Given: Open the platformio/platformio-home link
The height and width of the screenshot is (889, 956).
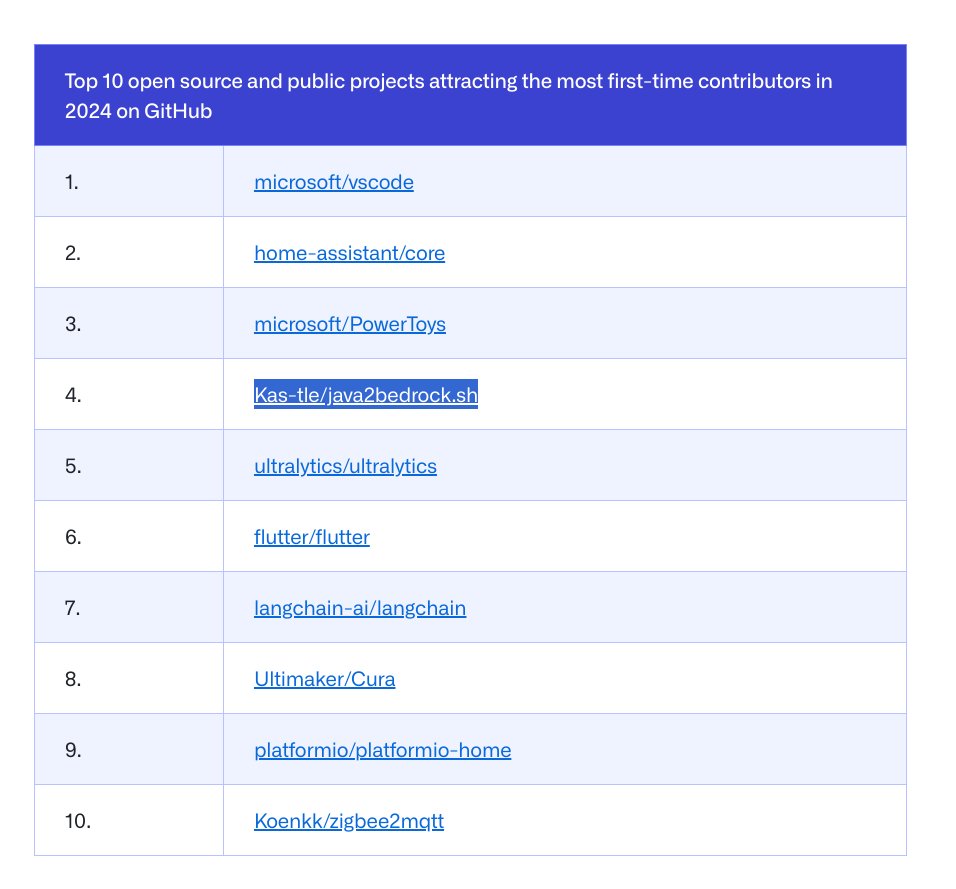Looking at the screenshot, I should (x=382, y=749).
